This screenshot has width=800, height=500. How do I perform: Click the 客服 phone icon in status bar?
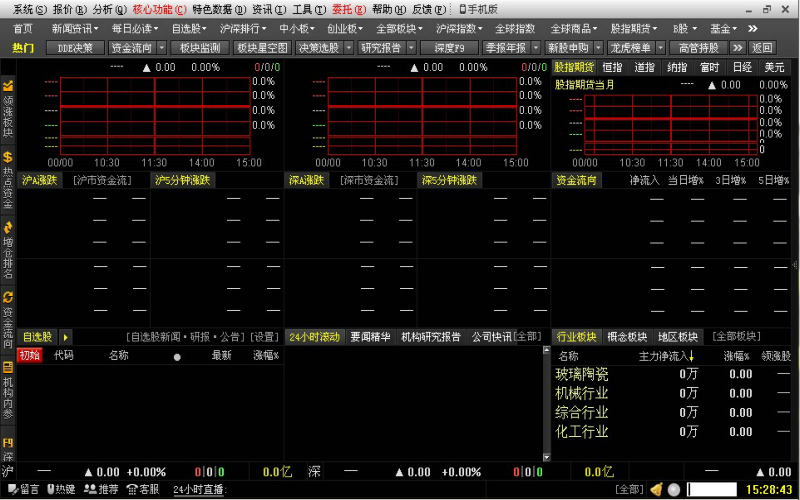tap(132, 490)
